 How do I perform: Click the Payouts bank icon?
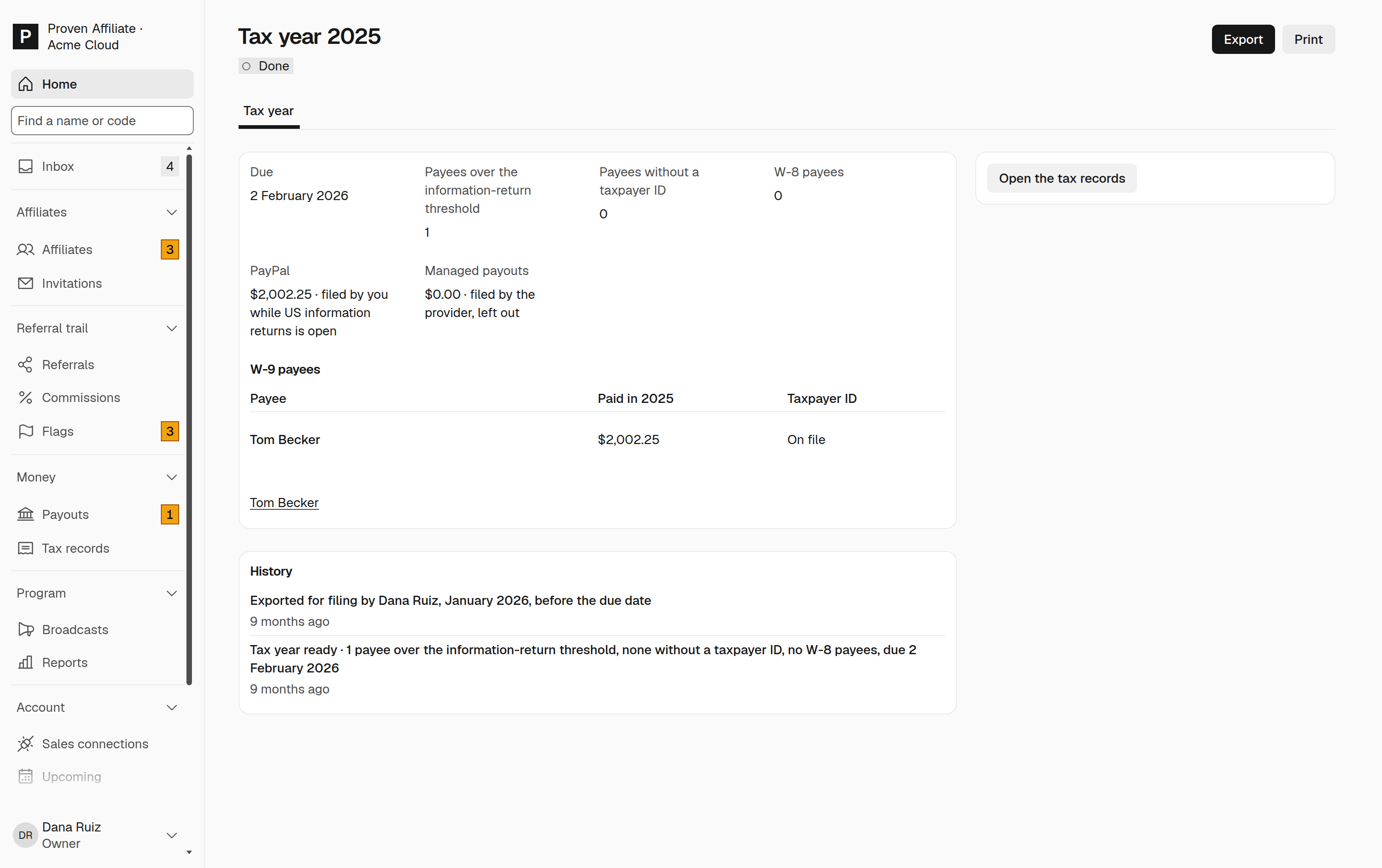tap(25, 514)
